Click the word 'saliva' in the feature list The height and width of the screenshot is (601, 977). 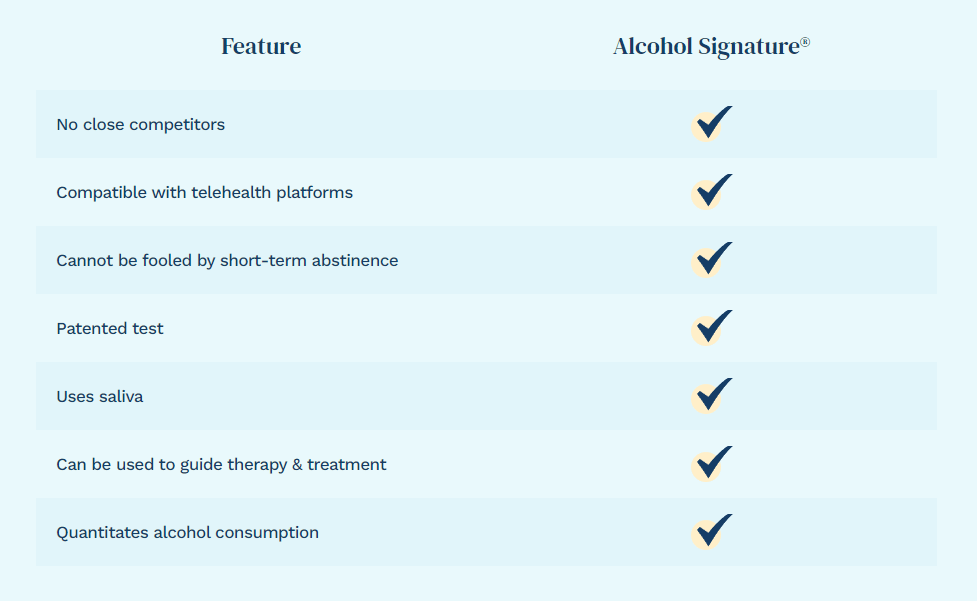(121, 397)
